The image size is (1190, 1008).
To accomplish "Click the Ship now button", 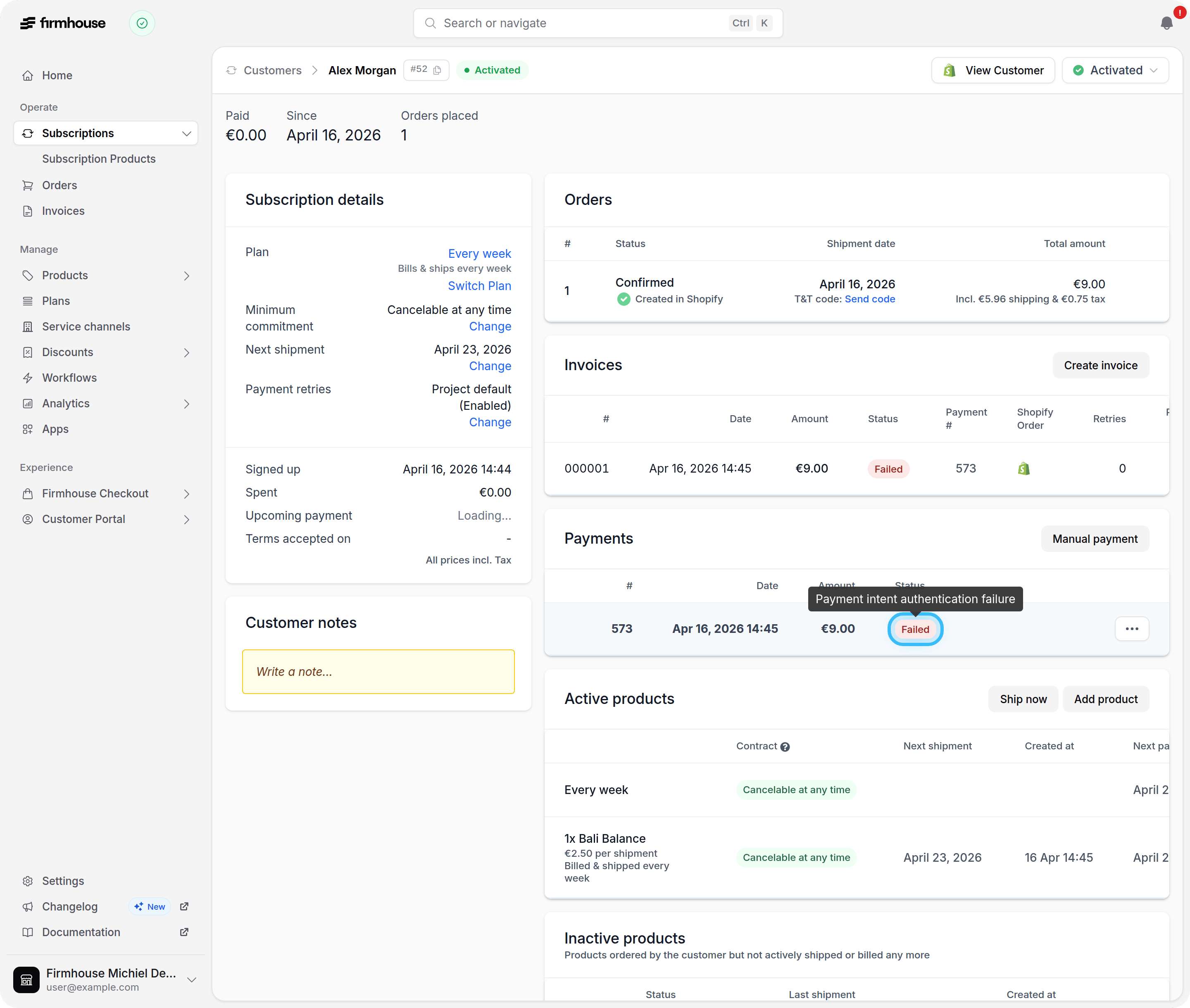I will [1023, 699].
